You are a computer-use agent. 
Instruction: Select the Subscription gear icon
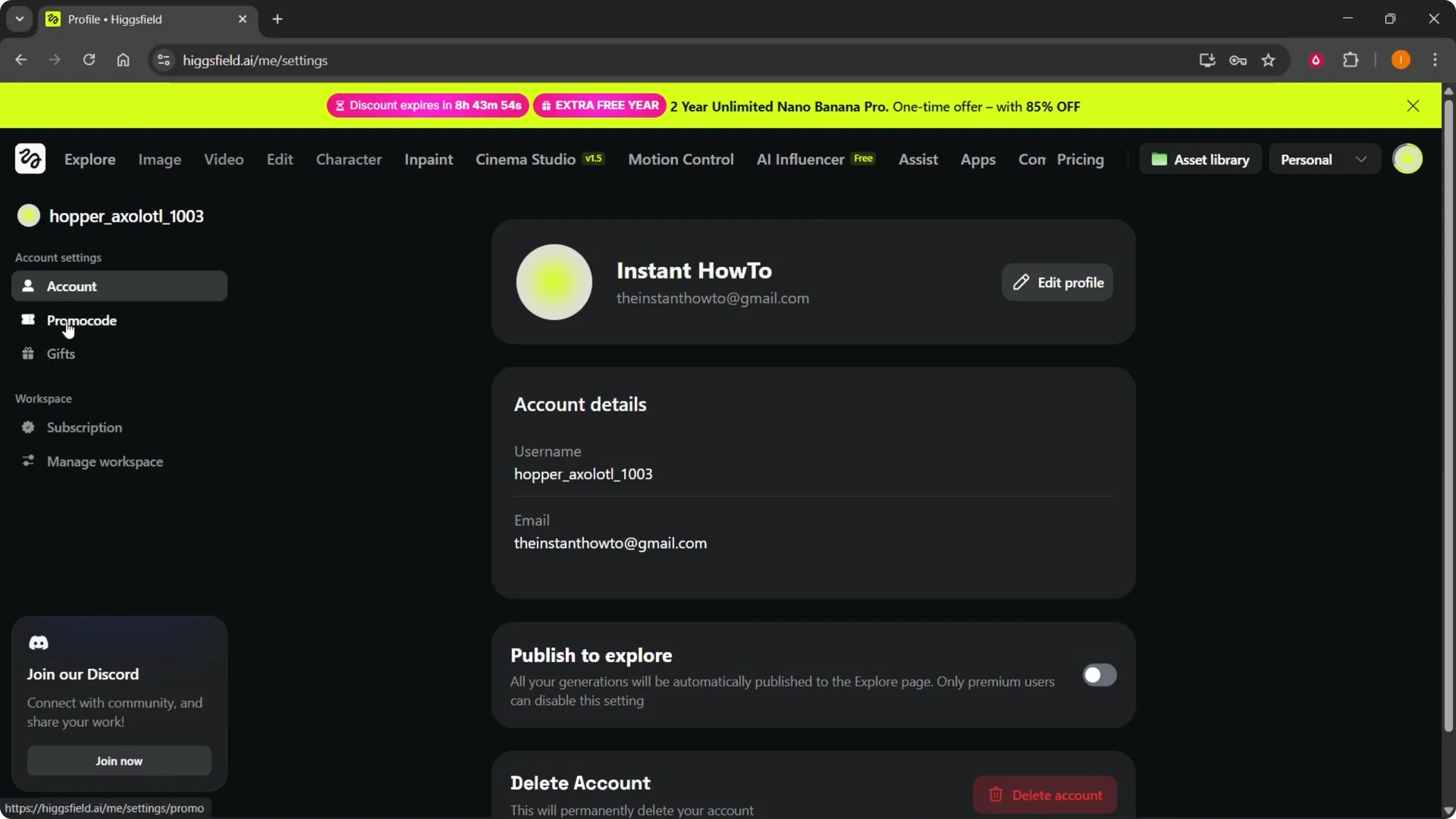coord(28,428)
